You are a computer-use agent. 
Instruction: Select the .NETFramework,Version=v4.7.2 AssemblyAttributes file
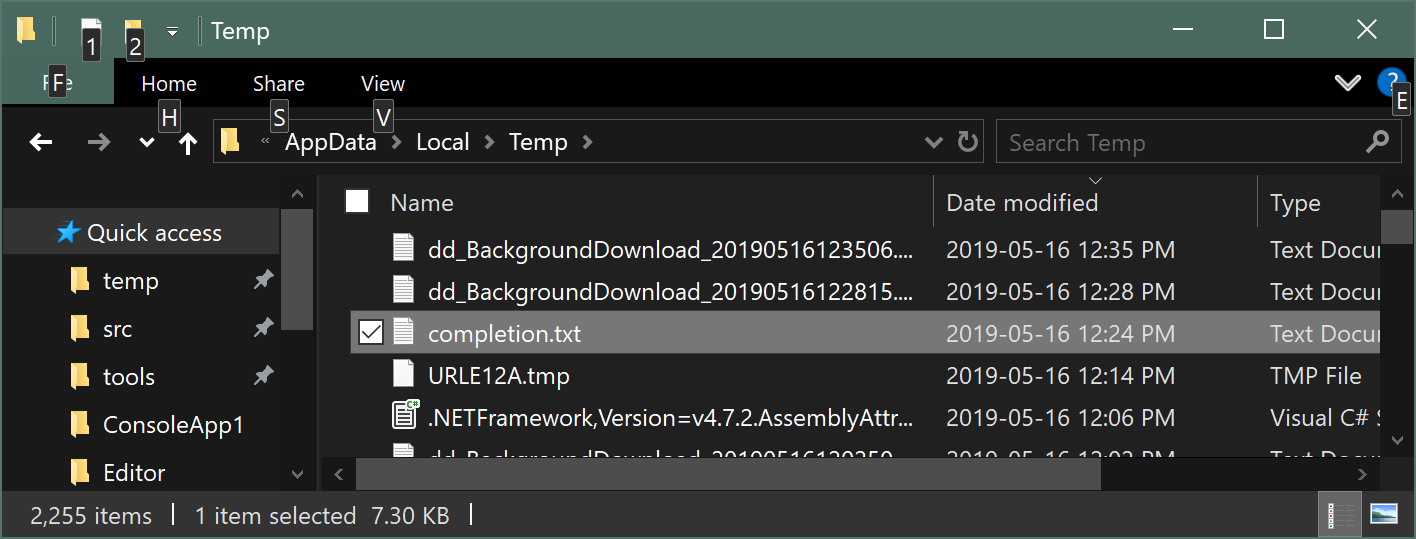[x=670, y=418]
